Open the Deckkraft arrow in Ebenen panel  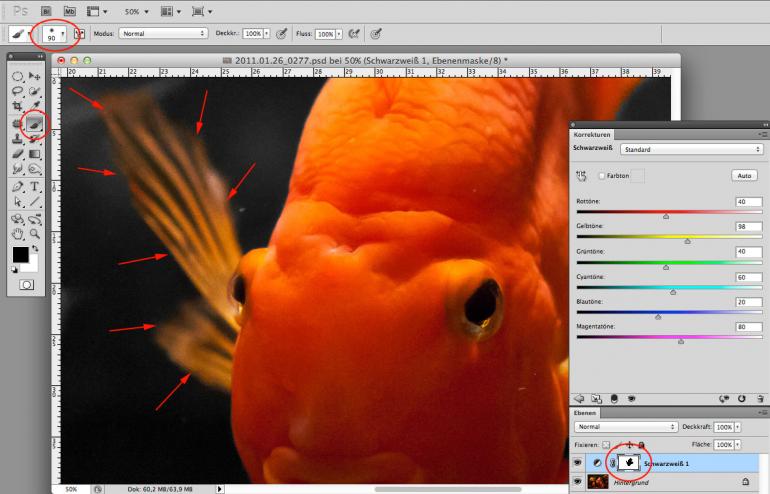point(738,427)
